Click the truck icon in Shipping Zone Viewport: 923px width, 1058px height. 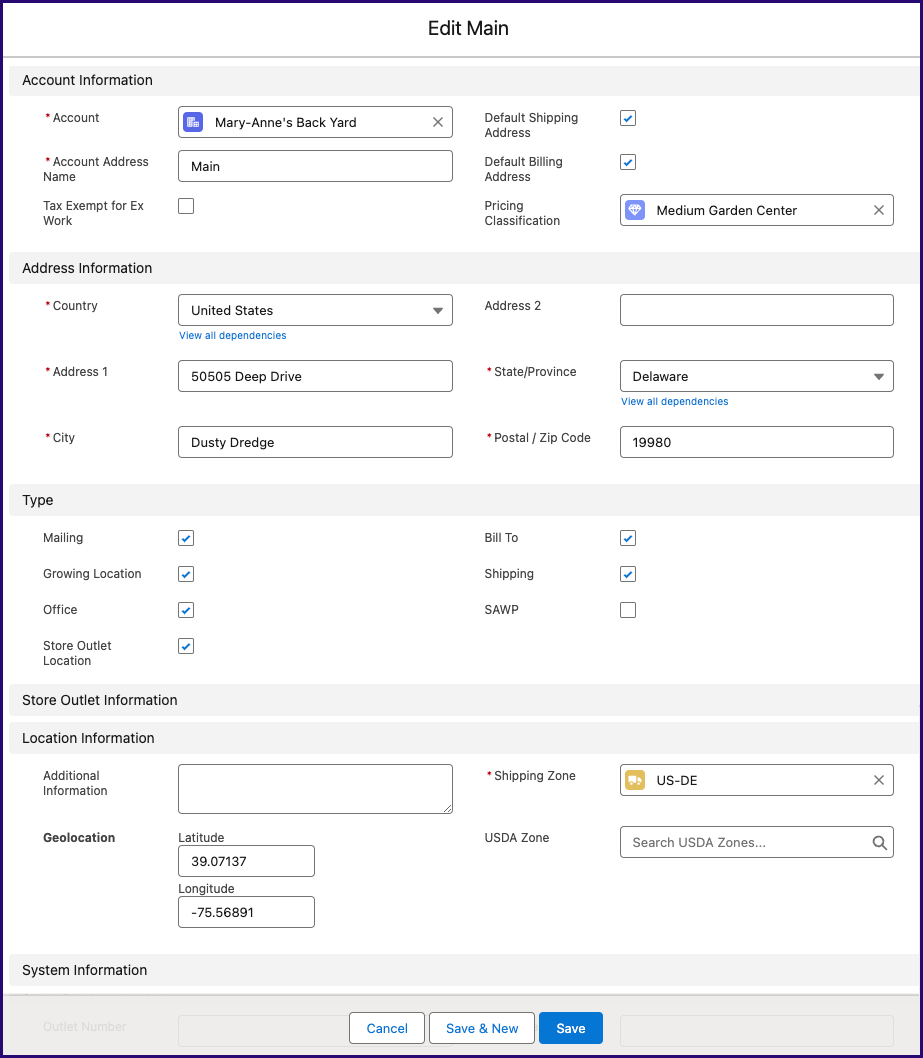click(635, 780)
